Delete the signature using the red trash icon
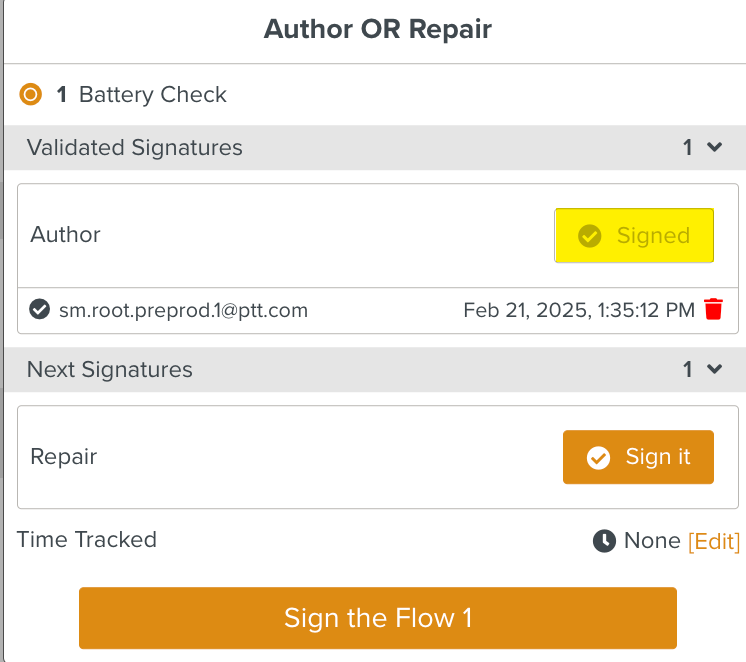The image size is (746, 662). (x=713, y=310)
